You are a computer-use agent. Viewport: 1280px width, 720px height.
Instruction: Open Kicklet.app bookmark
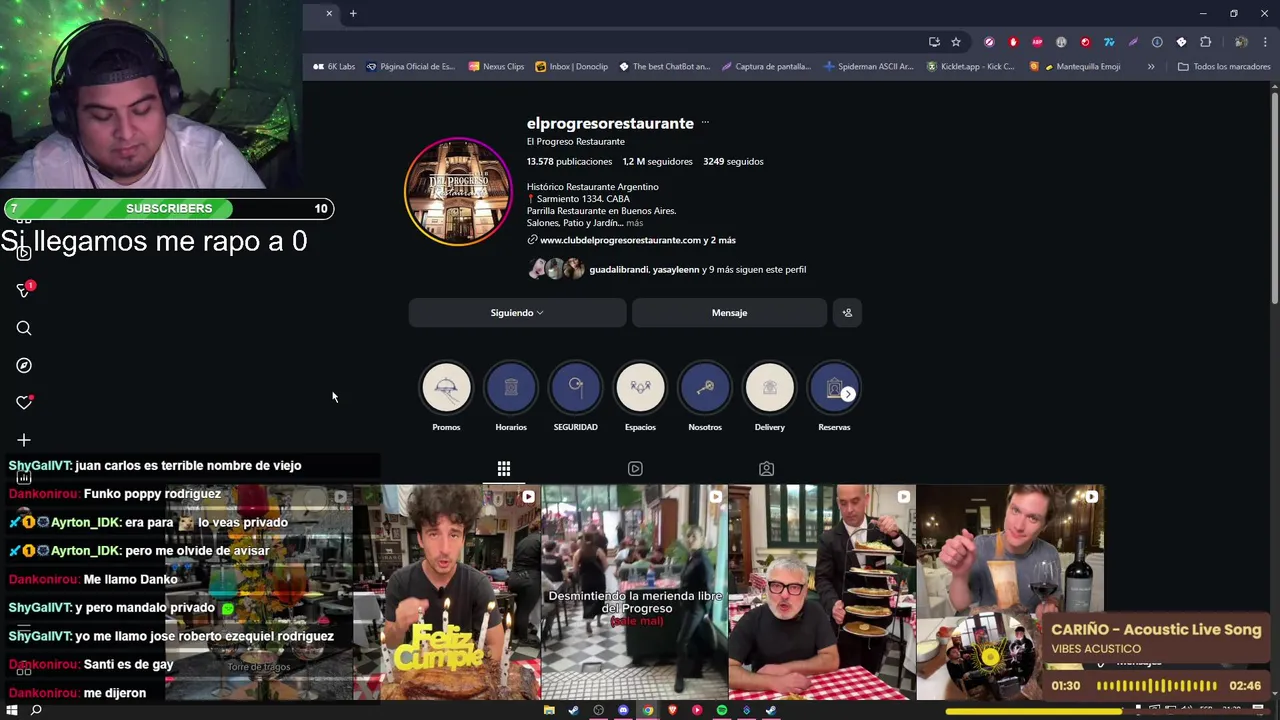click(970, 67)
